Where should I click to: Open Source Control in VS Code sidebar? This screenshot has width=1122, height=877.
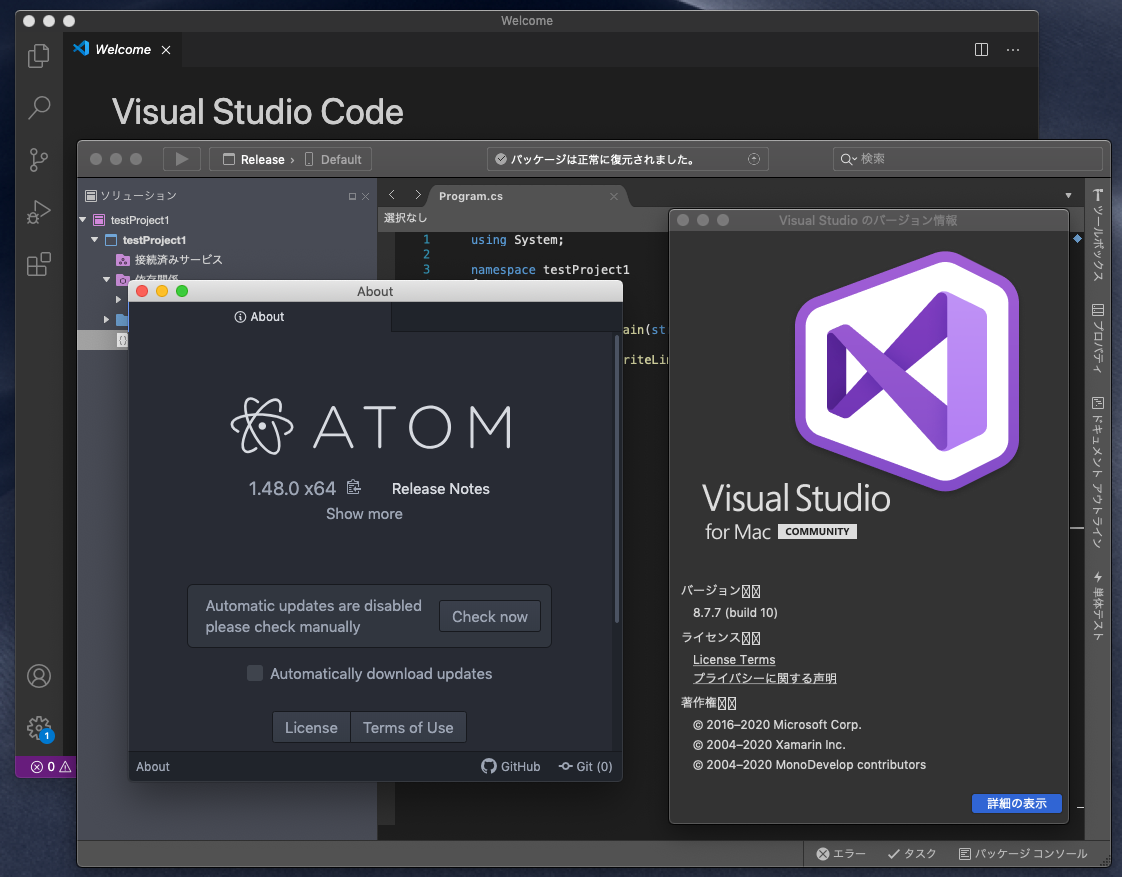pos(39,160)
